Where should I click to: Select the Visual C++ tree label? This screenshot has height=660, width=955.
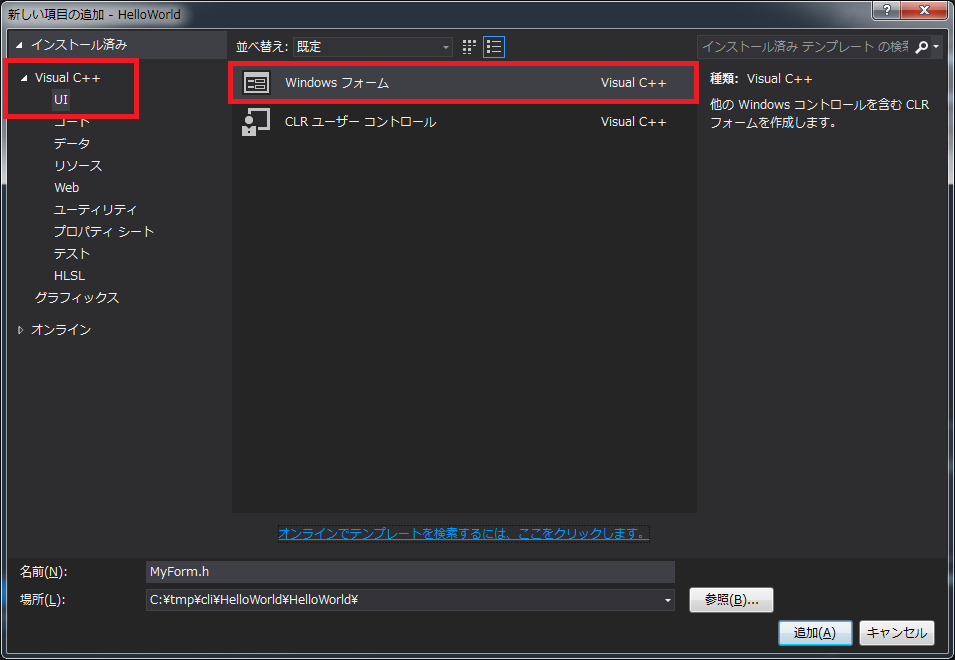pos(68,78)
